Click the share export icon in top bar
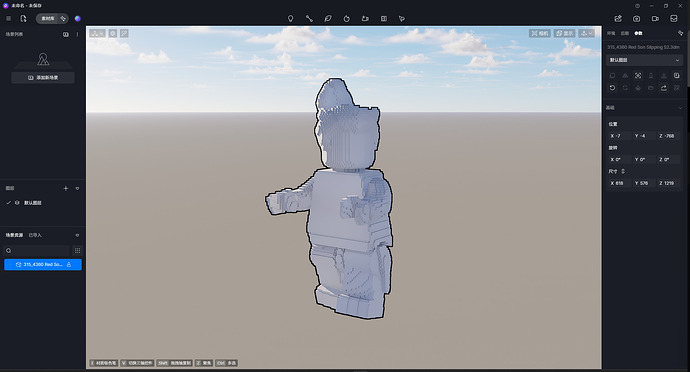This screenshot has height=372, width=690. pyautogui.click(x=618, y=18)
